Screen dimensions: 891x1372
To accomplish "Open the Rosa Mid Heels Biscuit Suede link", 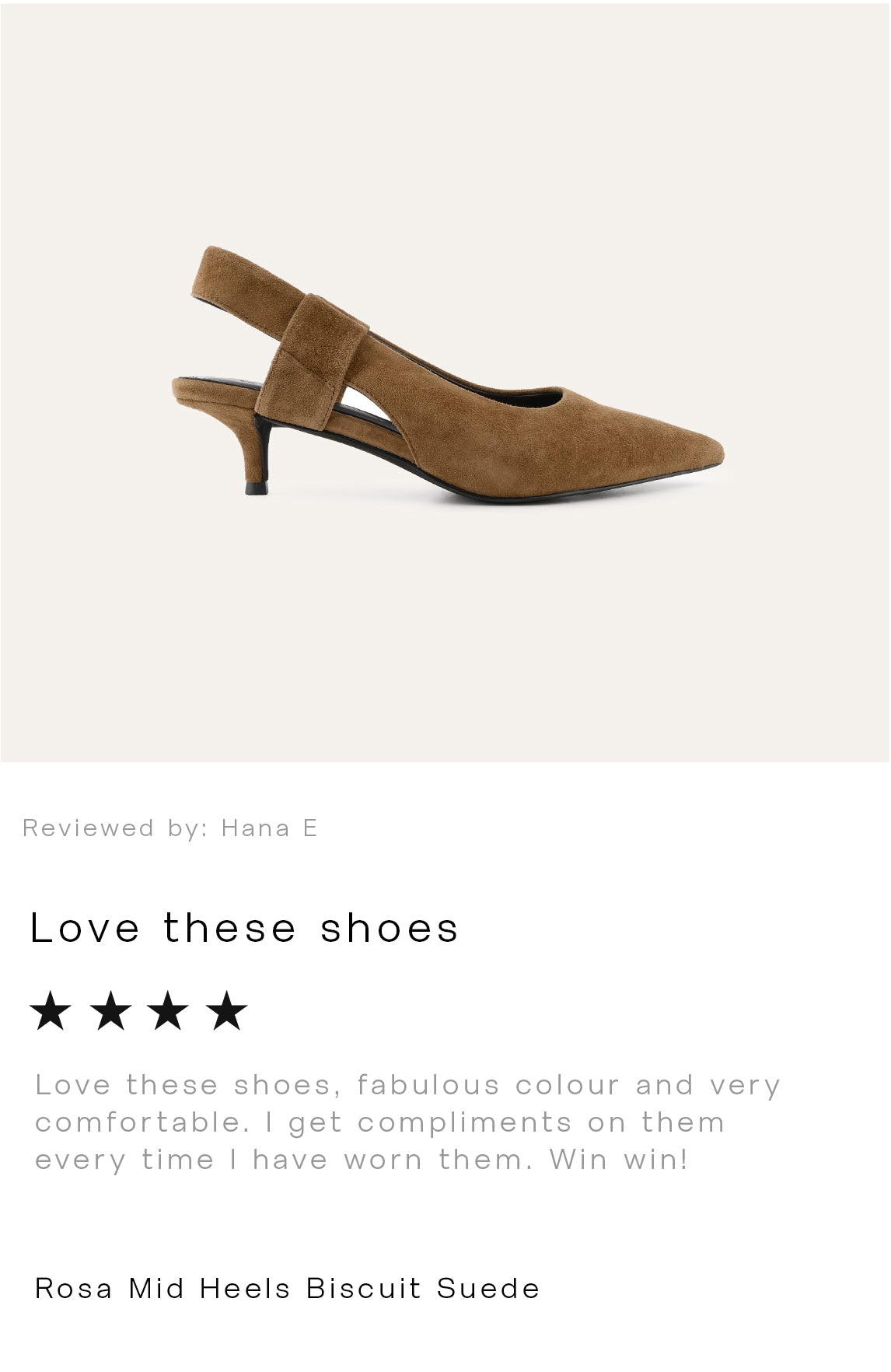I will (287, 1289).
